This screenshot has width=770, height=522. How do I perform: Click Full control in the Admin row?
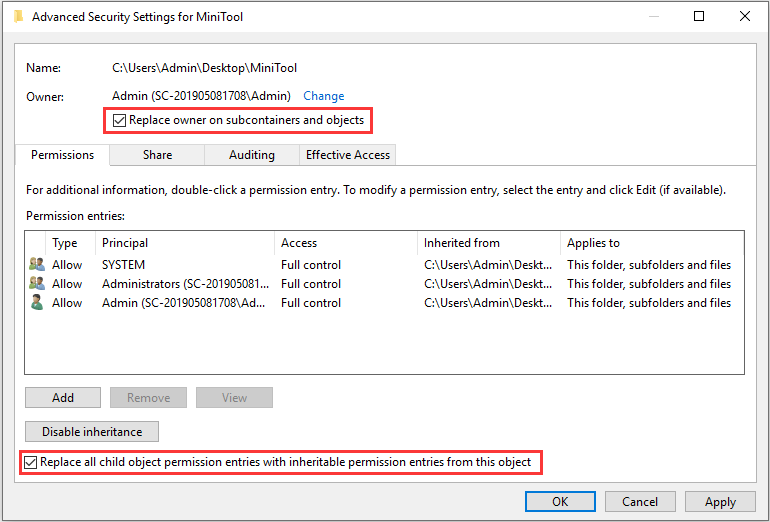[311, 302]
